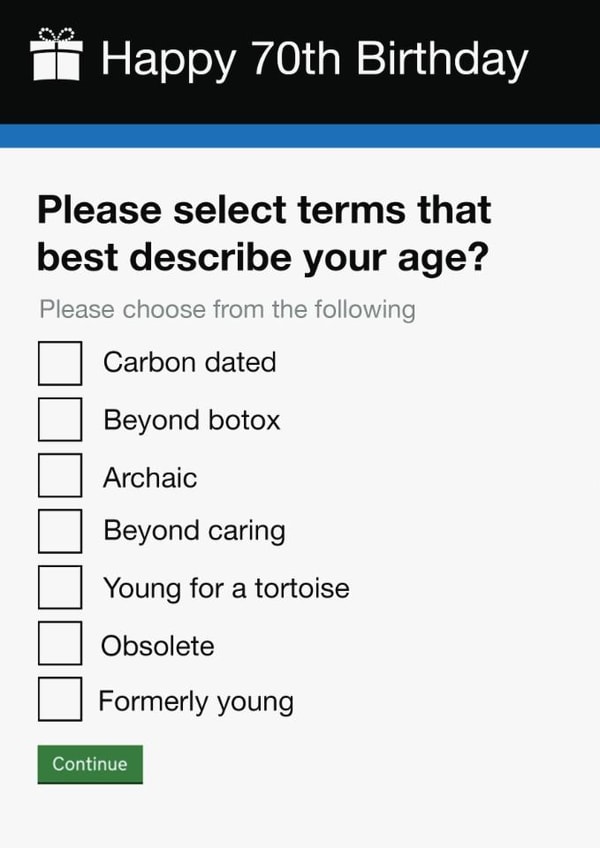Image resolution: width=600 pixels, height=848 pixels.
Task: Click the blue divider bar below header
Action: [300, 129]
